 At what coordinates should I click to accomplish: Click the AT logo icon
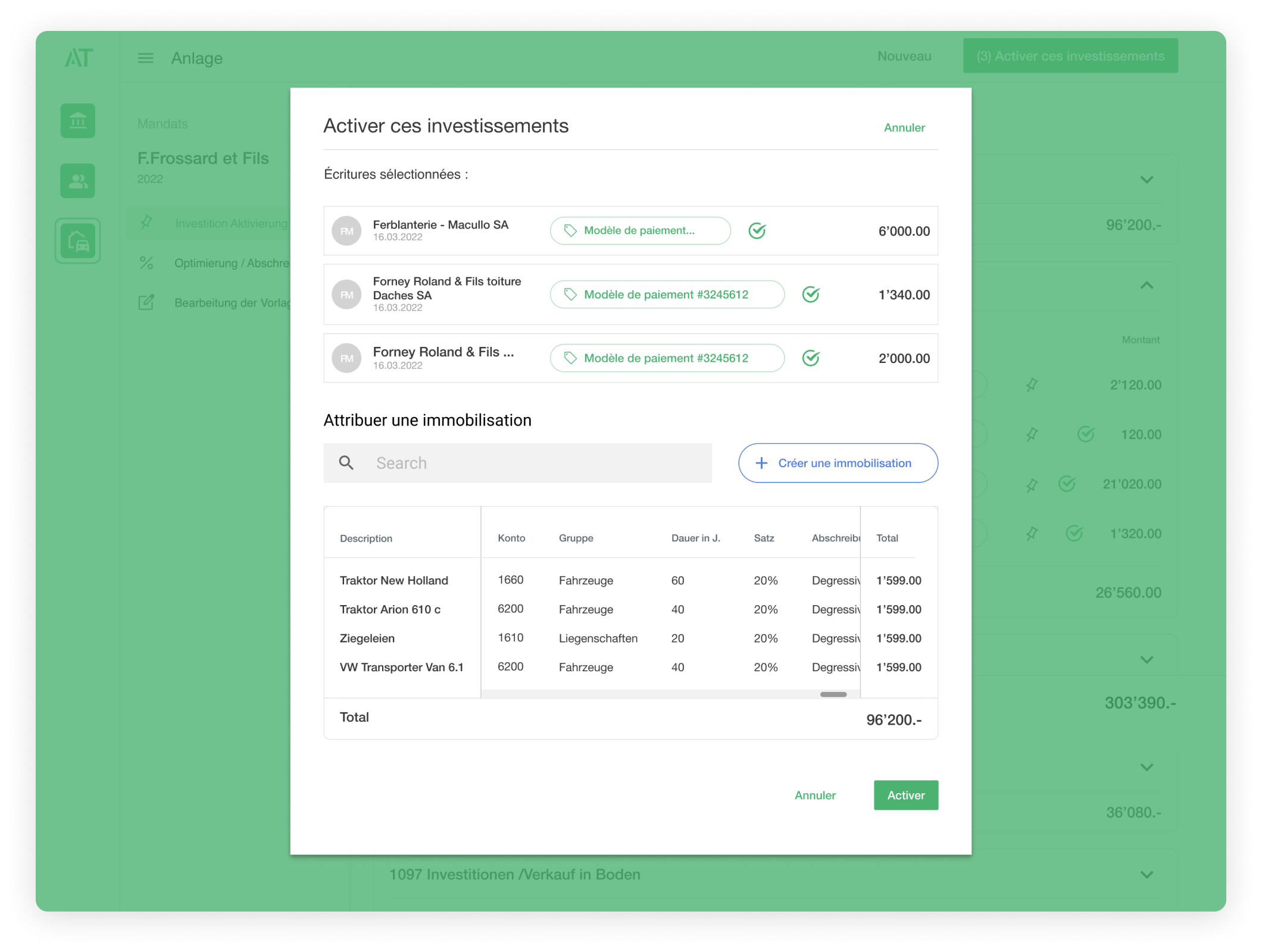(x=78, y=58)
